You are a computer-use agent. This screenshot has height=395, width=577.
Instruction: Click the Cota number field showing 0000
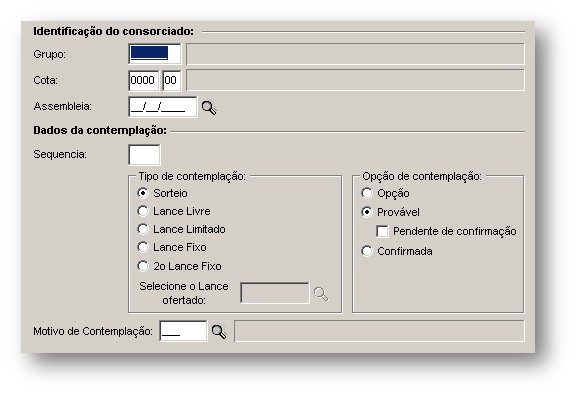click(x=144, y=80)
